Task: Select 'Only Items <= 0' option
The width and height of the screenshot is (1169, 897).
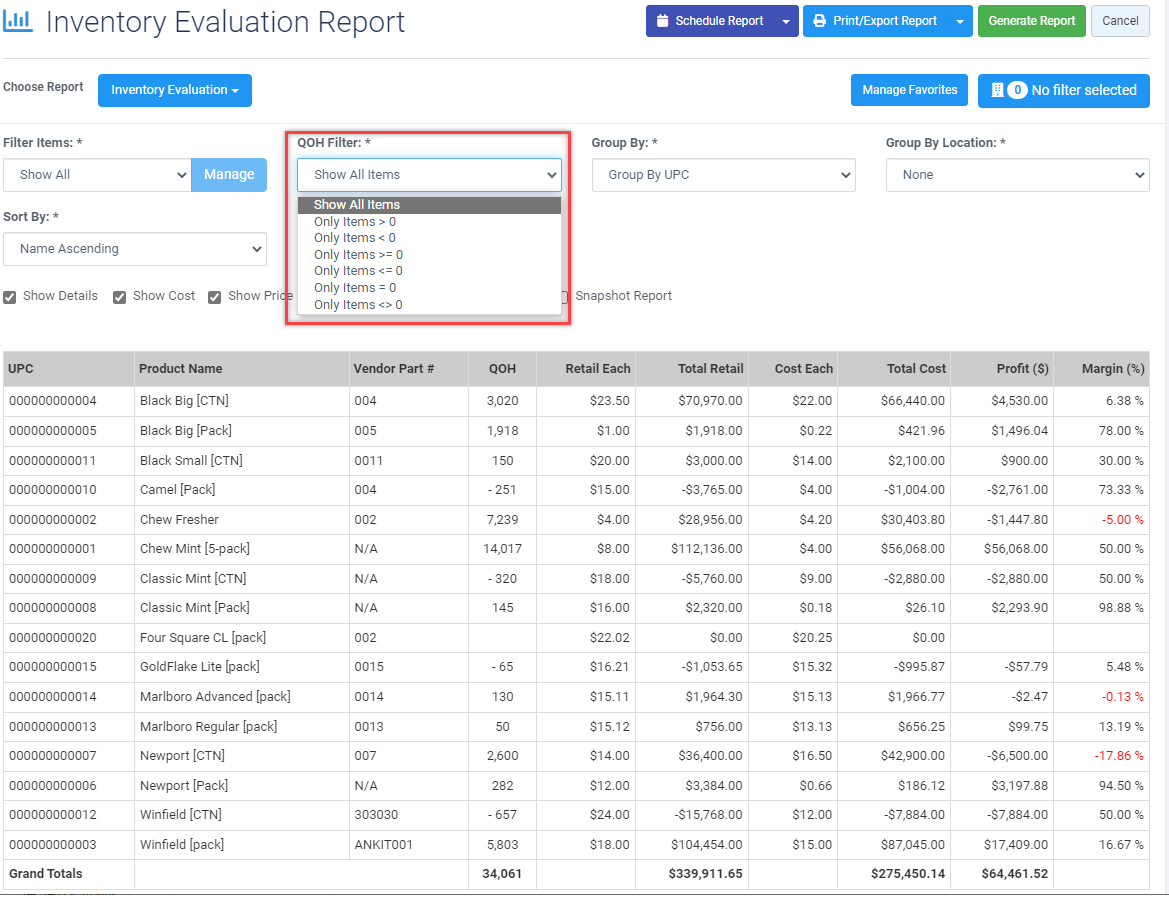Action: pyautogui.click(x=429, y=271)
